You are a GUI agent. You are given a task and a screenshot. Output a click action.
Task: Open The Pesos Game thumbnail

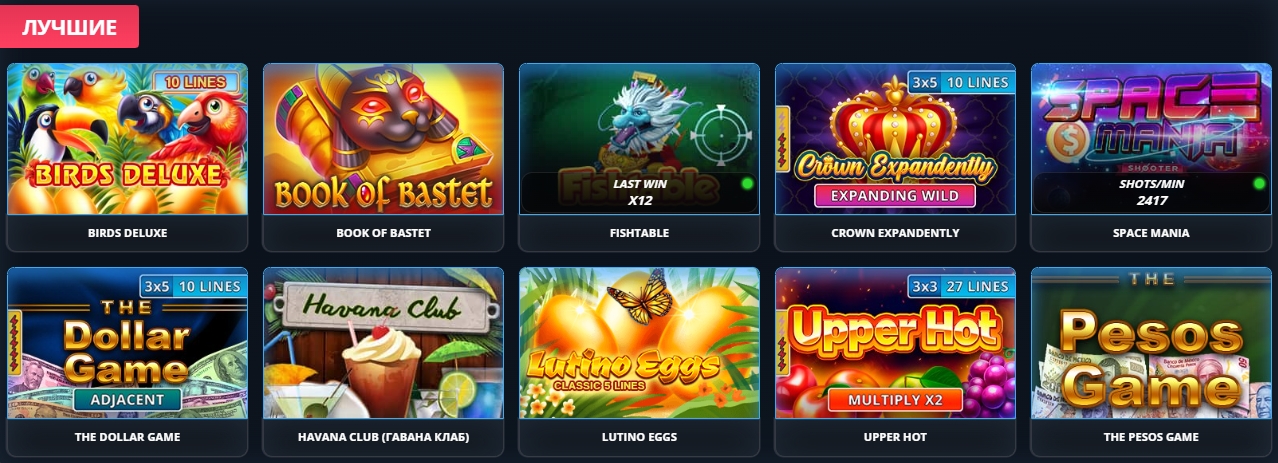1151,343
